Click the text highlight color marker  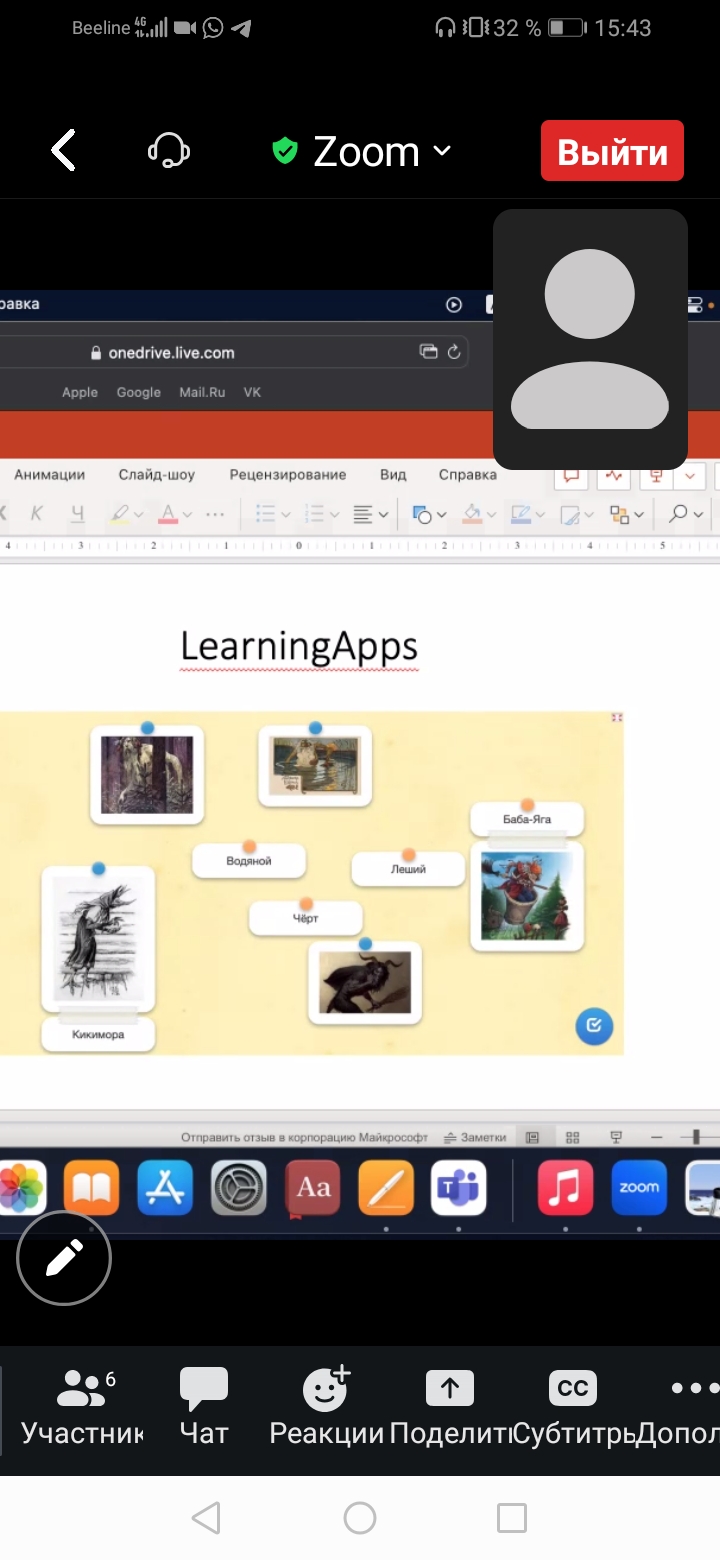click(120, 514)
